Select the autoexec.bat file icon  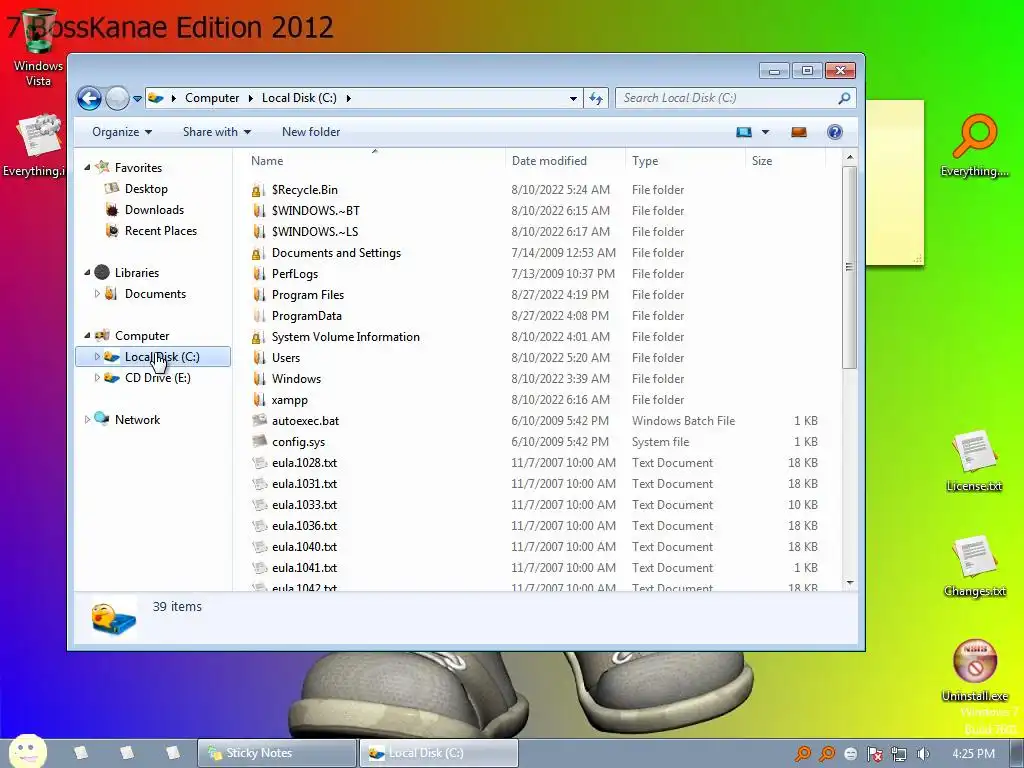[x=259, y=421]
